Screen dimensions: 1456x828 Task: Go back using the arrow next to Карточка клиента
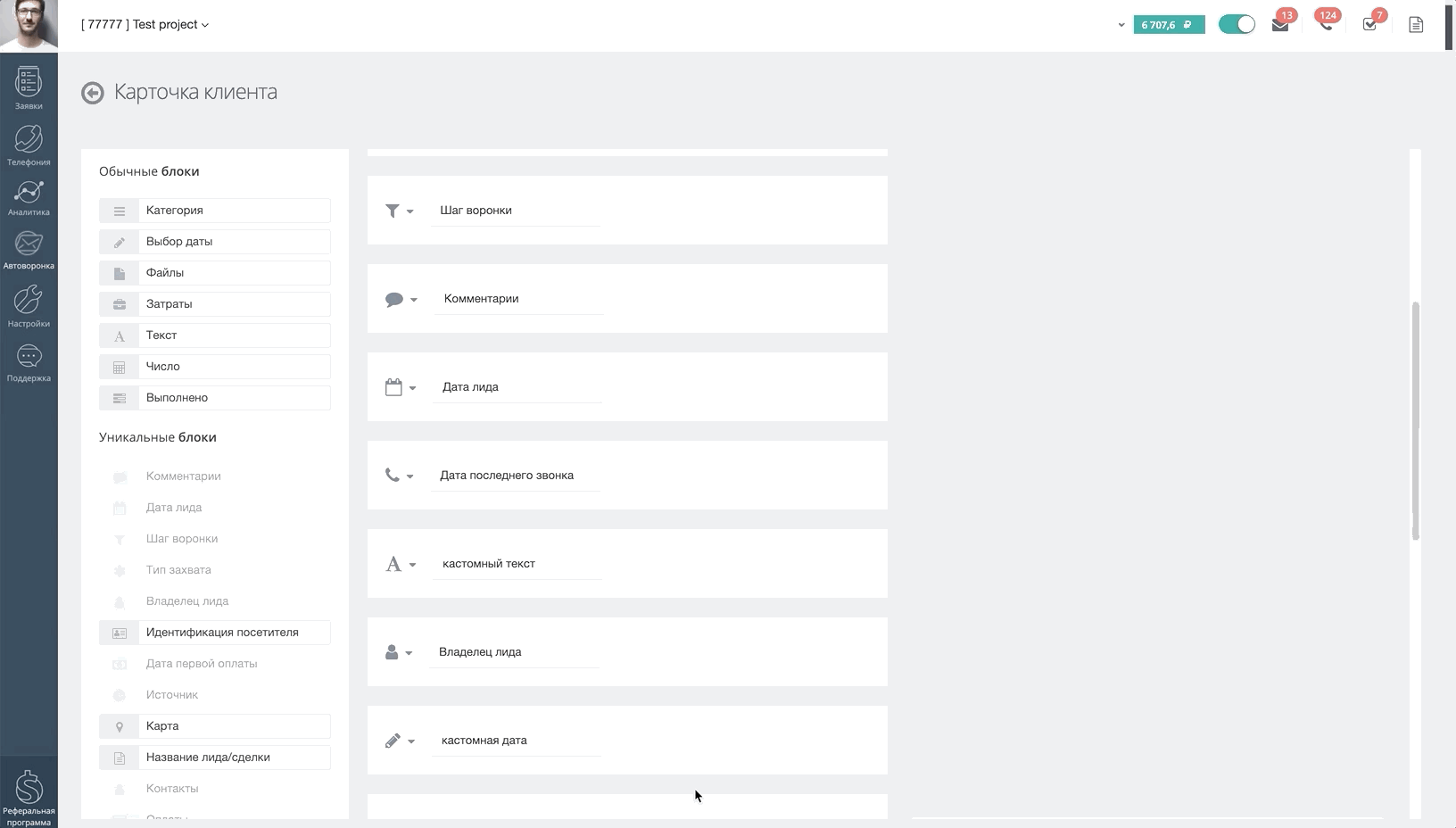coord(93,93)
